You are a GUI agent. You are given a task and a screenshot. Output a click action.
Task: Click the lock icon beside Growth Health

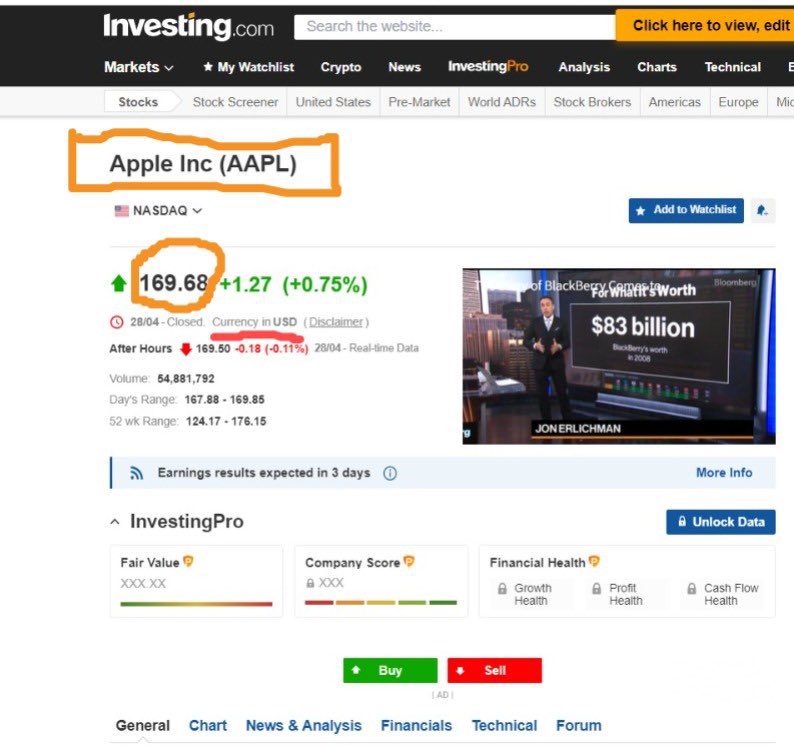(502, 588)
